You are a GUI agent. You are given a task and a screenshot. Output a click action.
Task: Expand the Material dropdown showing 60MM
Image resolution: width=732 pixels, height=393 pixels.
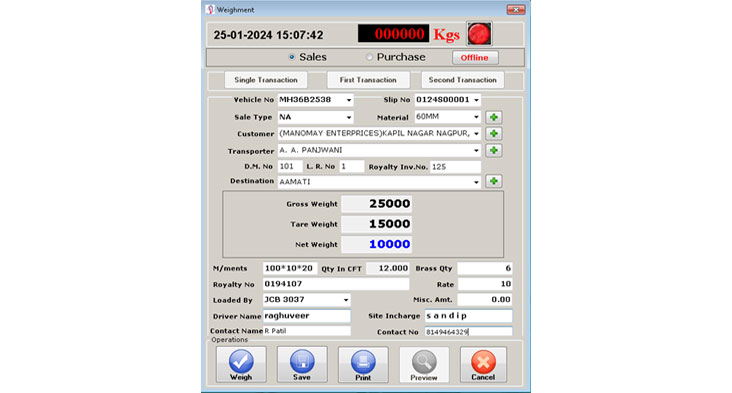(476, 117)
